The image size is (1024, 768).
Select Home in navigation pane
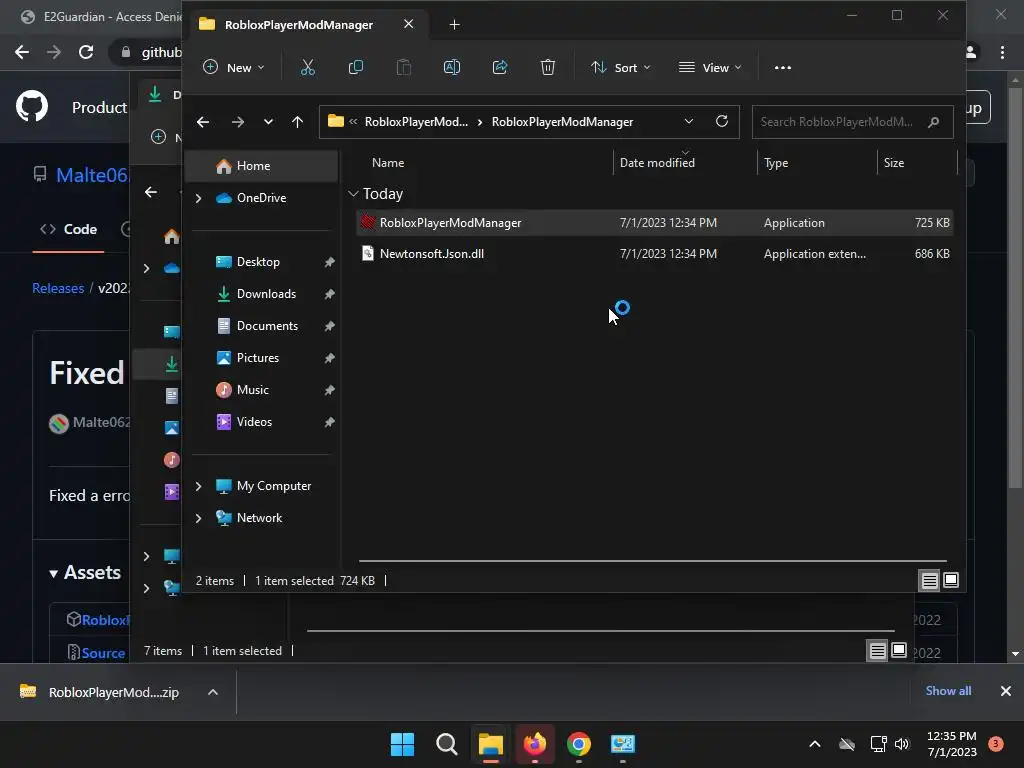pyautogui.click(x=262, y=166)
